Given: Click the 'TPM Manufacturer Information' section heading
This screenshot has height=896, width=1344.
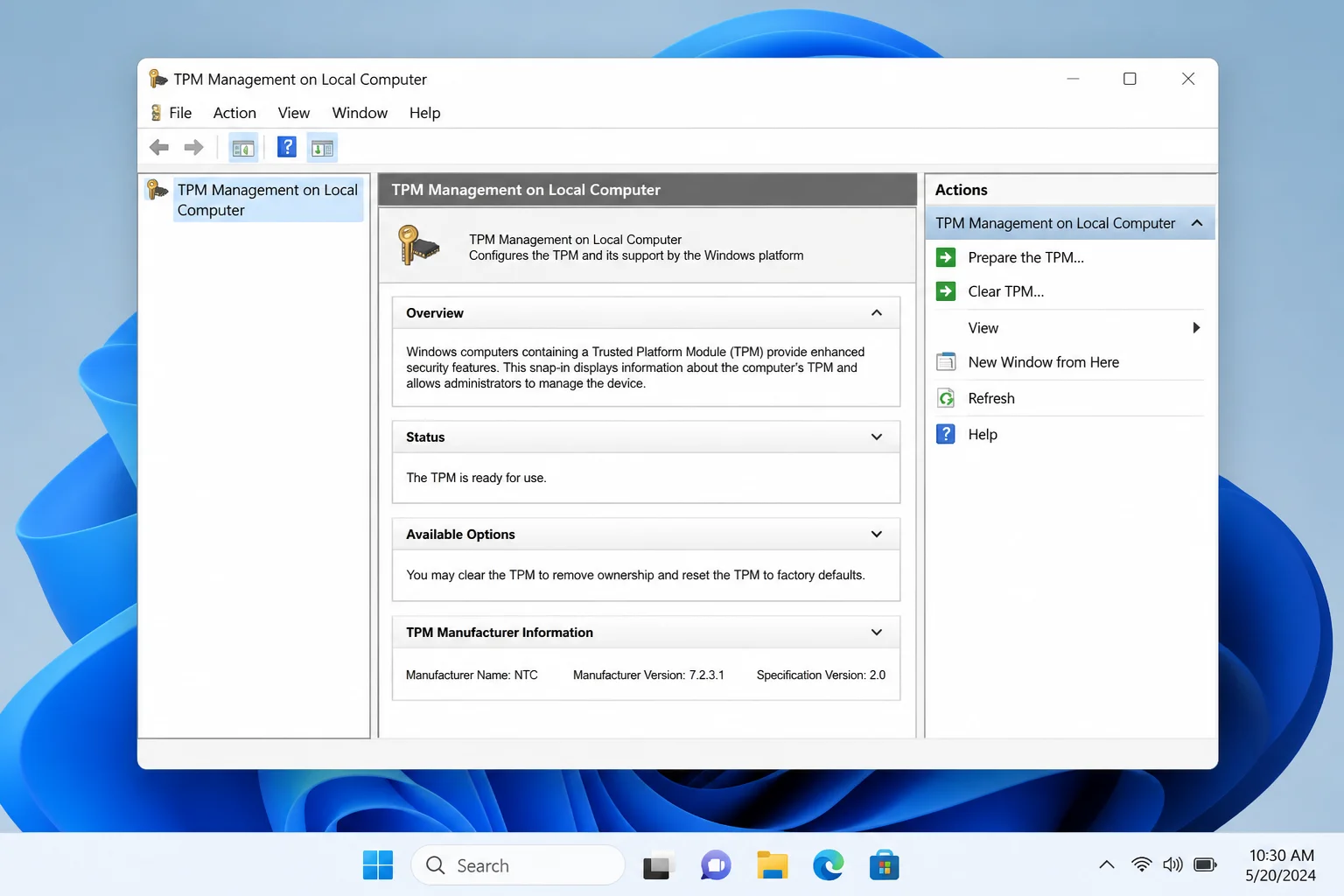Looking at the screenshot, I should (500, 633).
